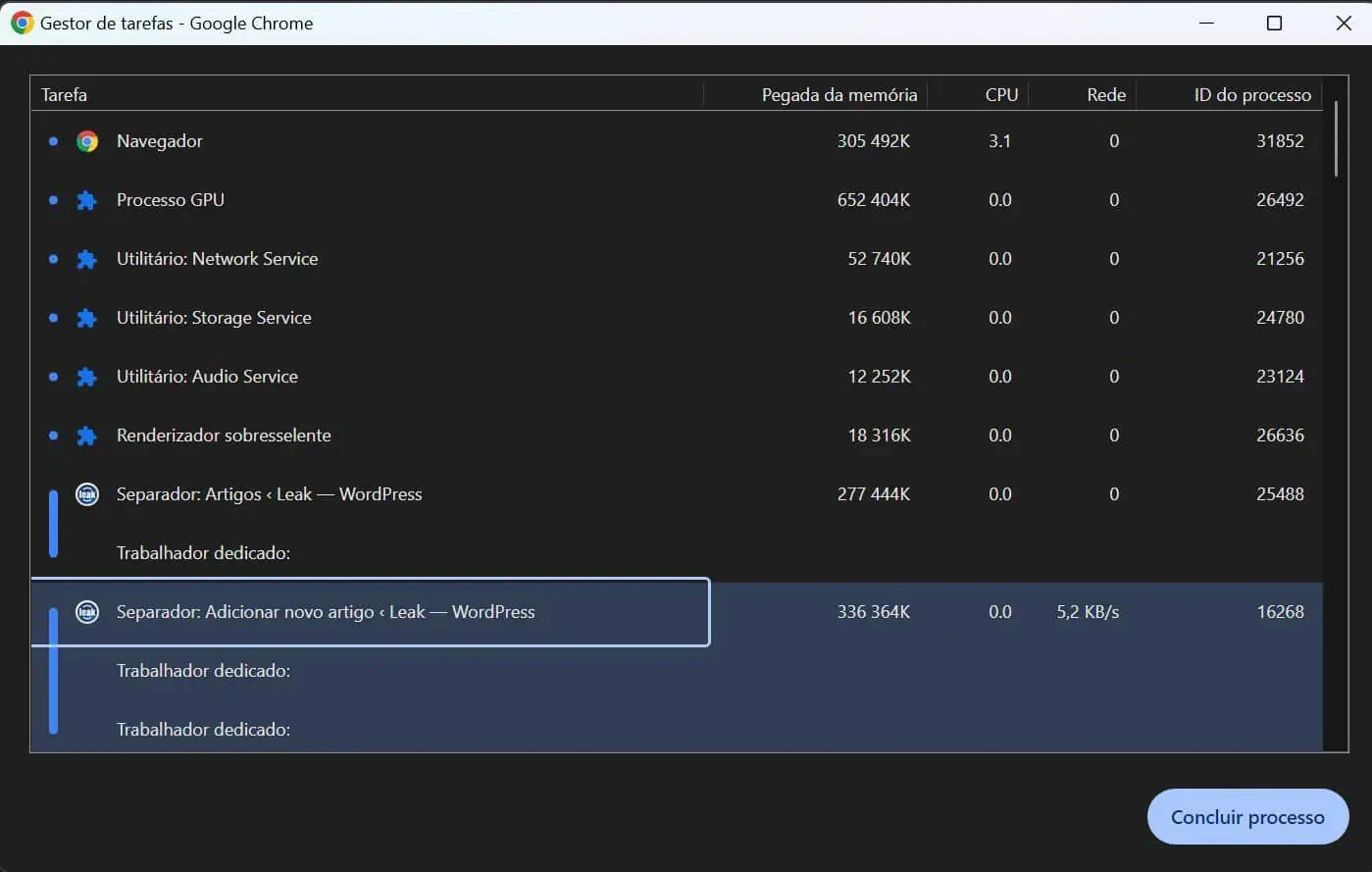Click process ID 31852
Image resolution: width=1372 pixels, height=872 pixels.
tap(1280, 141)
